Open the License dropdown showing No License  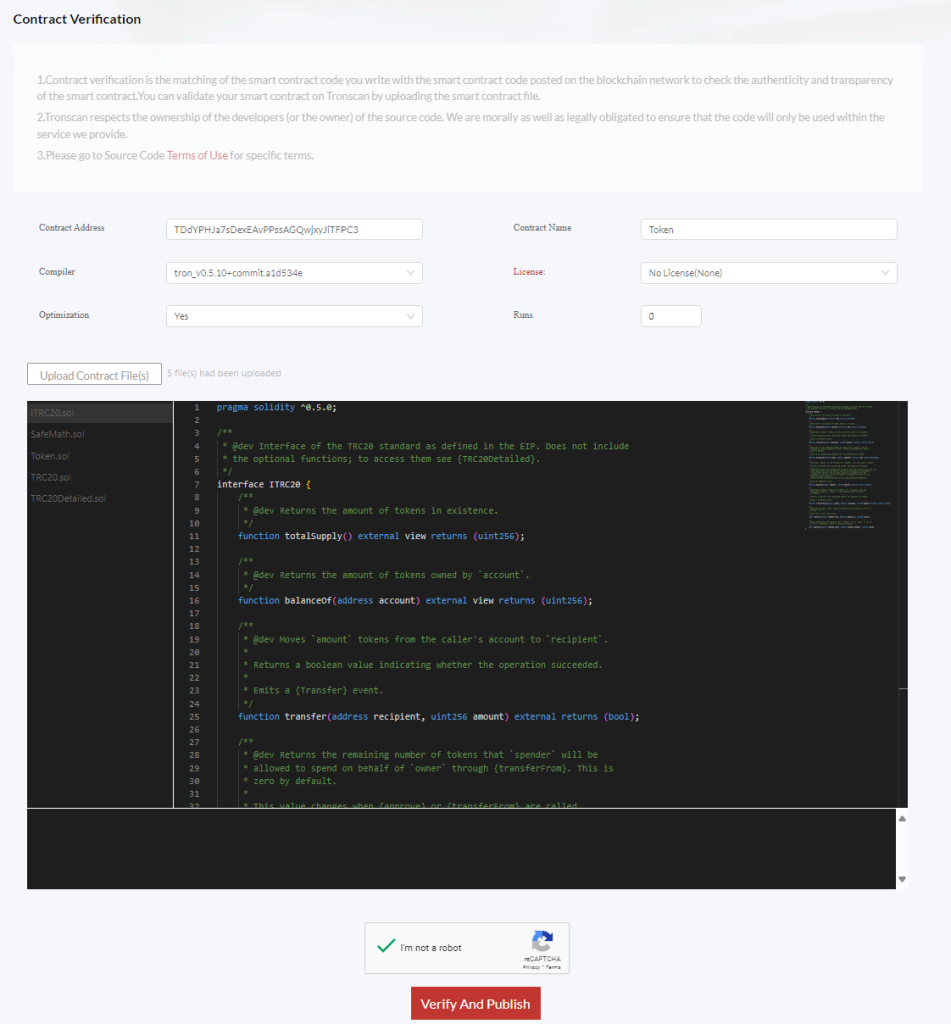pos(769,273)
